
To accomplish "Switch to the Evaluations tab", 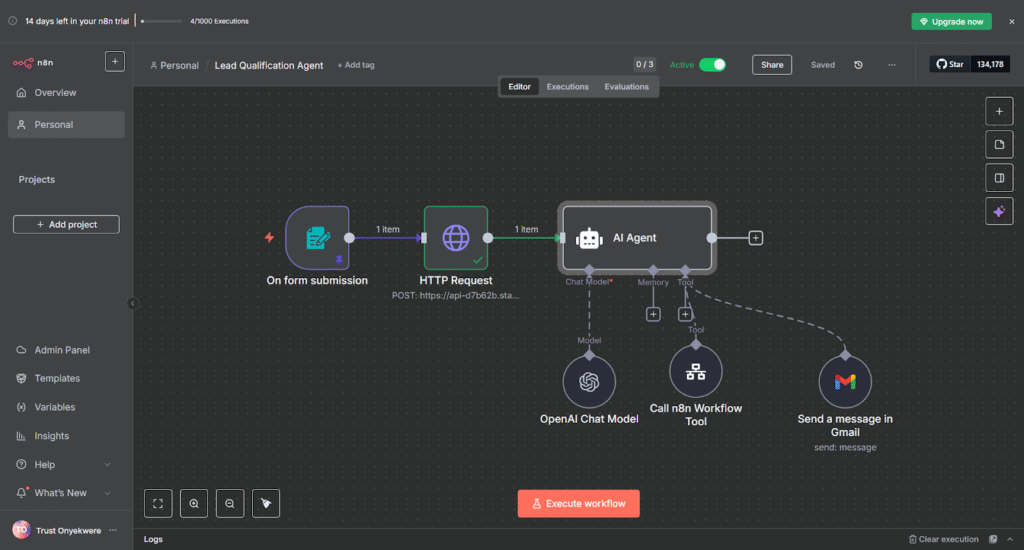I will click(626, 87).
